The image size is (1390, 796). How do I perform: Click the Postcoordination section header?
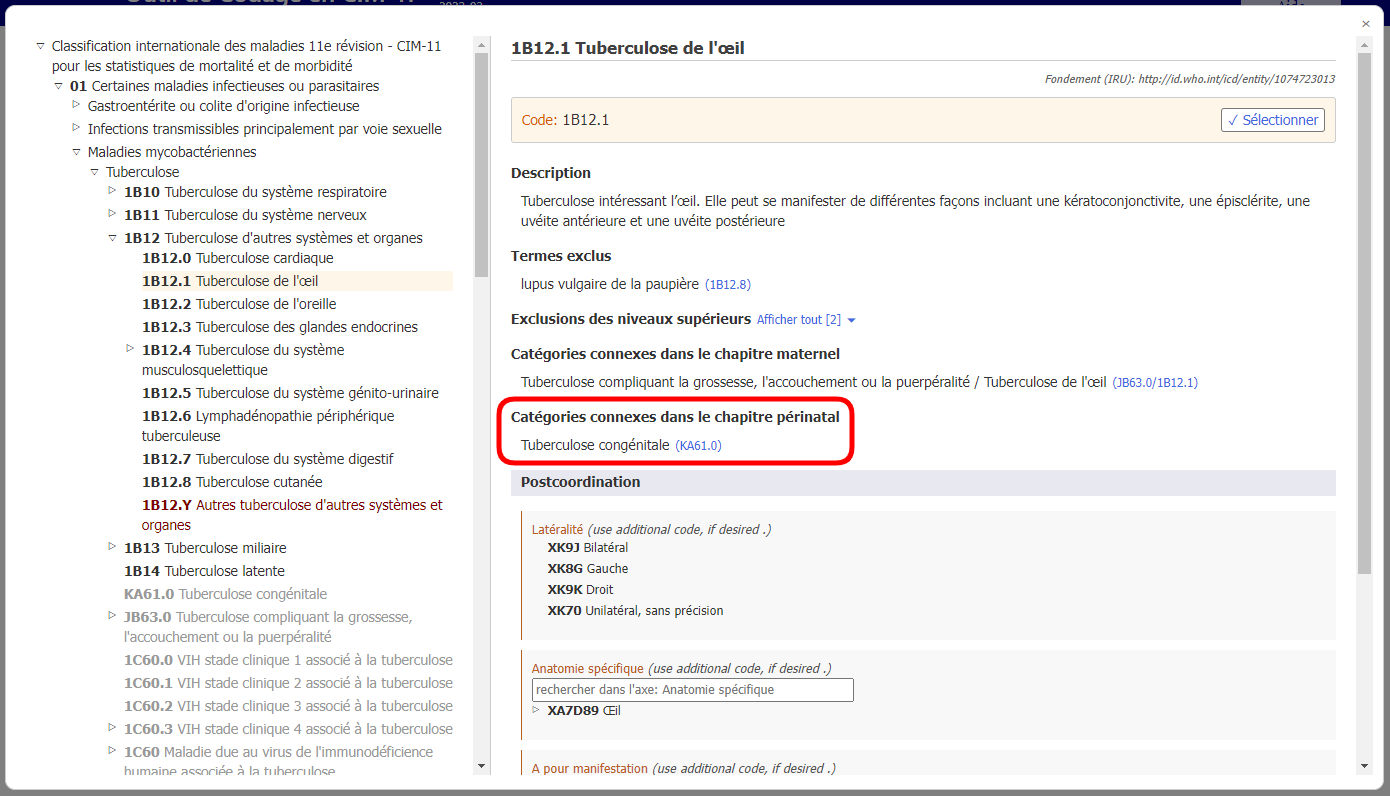[923, 482]
